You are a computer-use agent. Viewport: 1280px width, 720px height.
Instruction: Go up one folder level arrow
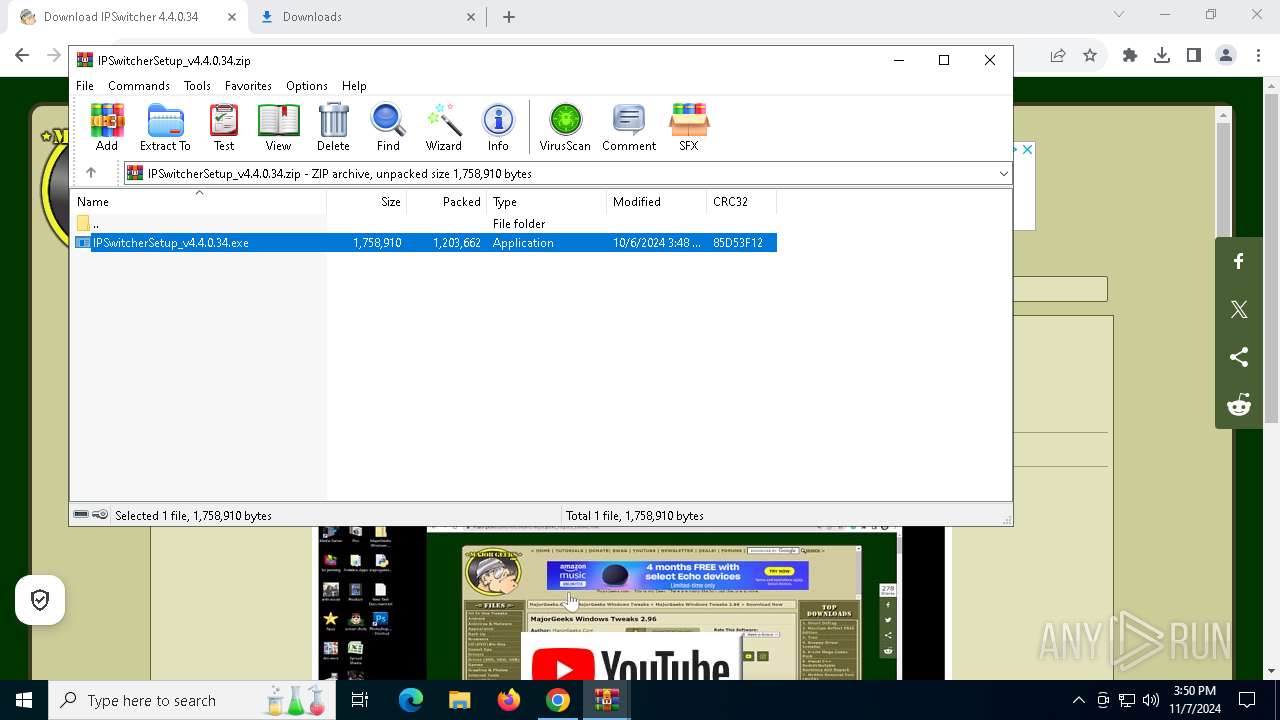tap(91, 173)
